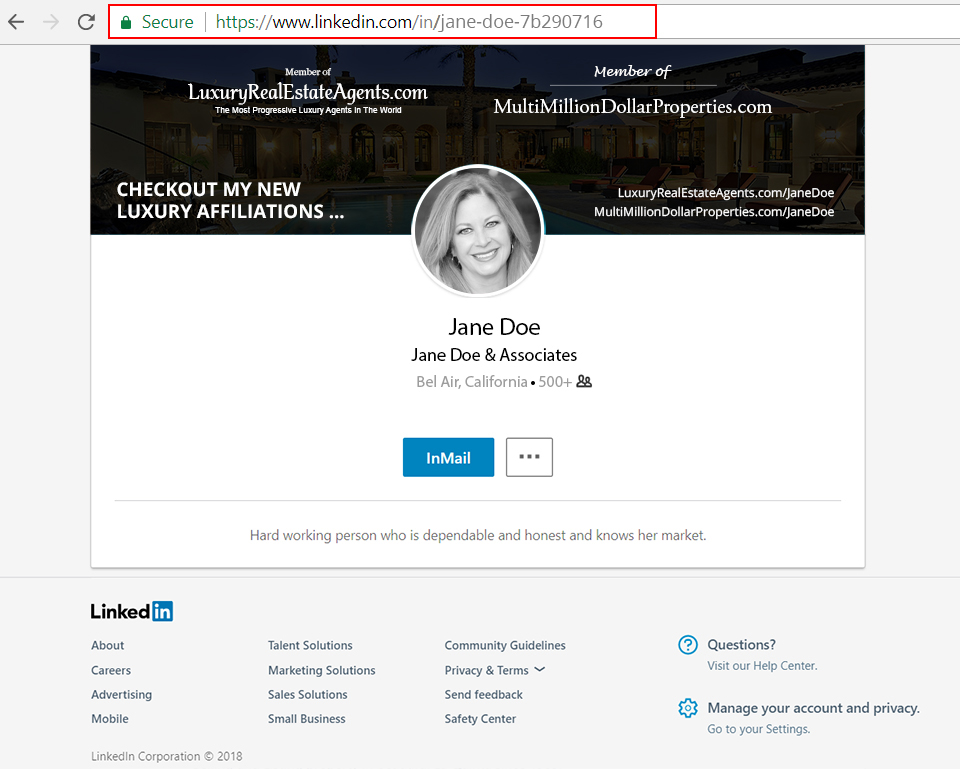This screenshot has height=769, width=960.
Task: Send an InMail to Jane Doe
Action: pos(448,457)
